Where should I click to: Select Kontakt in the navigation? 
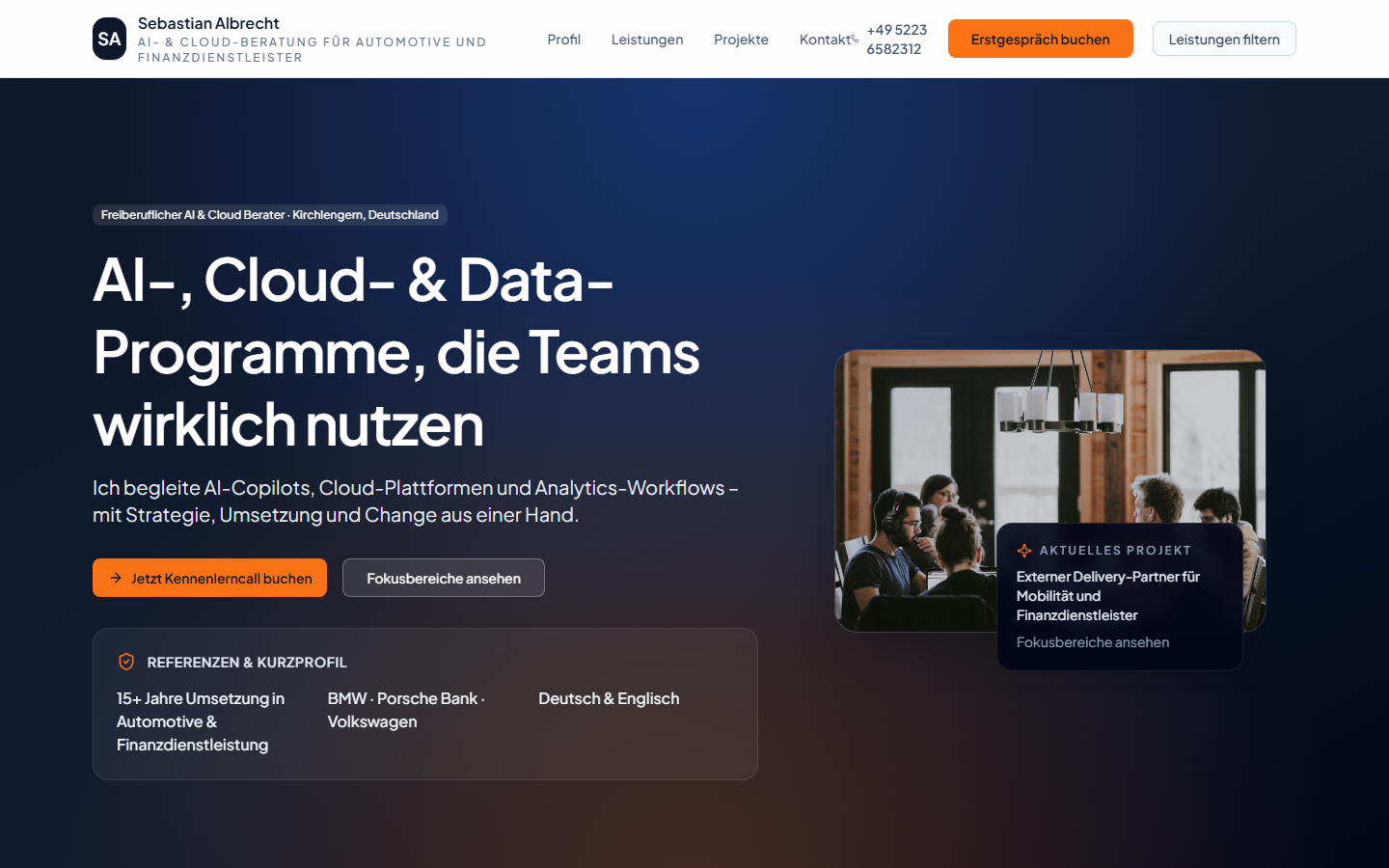[x=825, y=40]
